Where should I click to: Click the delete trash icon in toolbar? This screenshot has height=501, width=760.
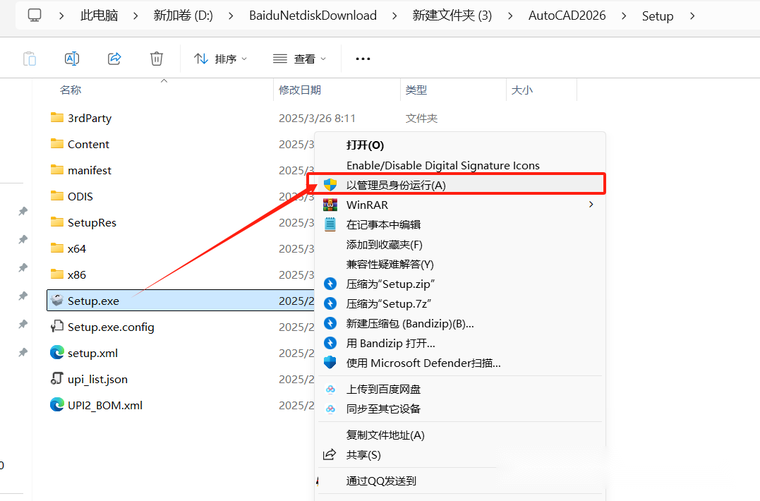[x=156, y=59]
